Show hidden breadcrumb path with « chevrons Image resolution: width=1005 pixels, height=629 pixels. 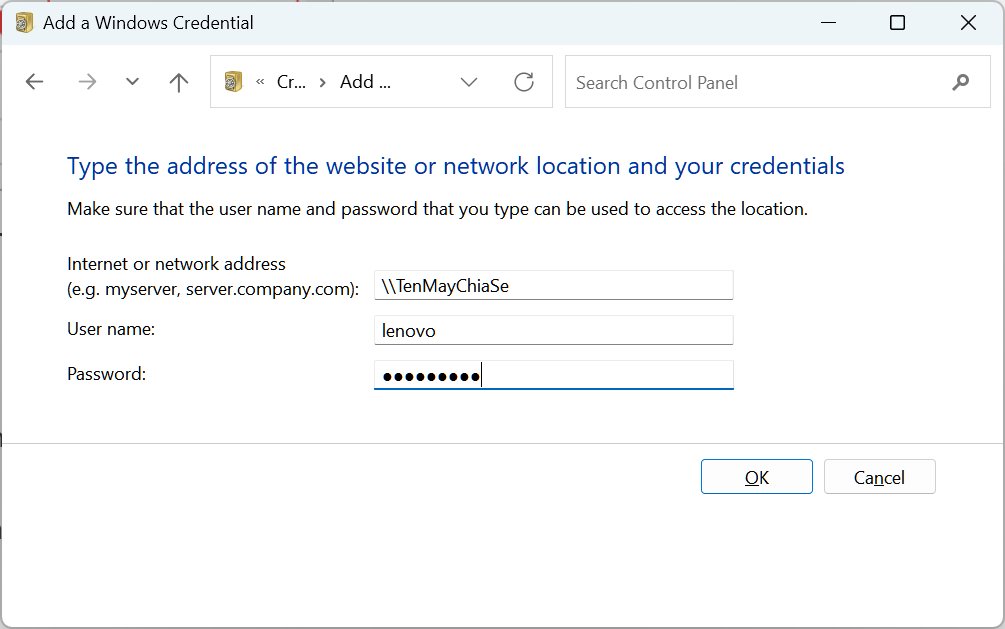pyautogui.click(x=260, y=82)
